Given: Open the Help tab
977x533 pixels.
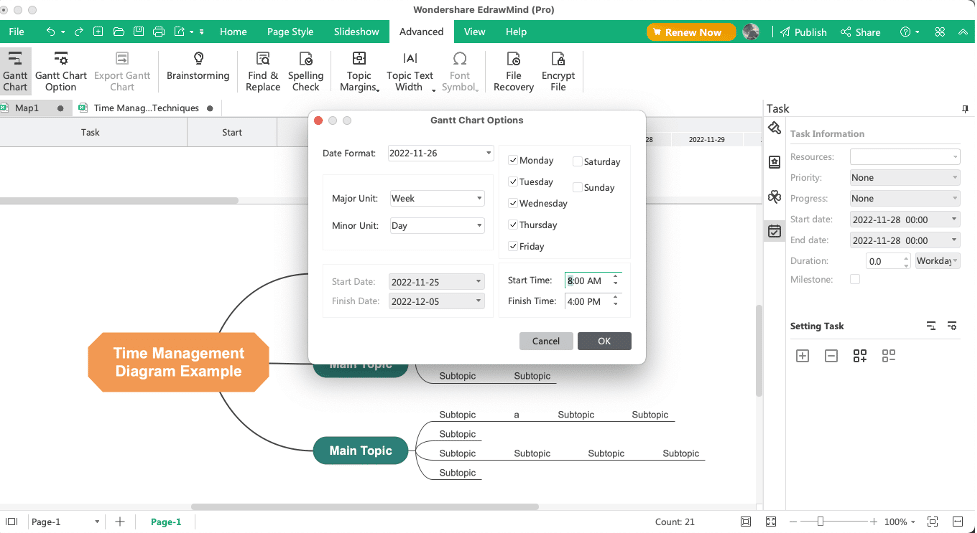Looking at the screenshot, I should pyautogui.click(x=516, y=32).
